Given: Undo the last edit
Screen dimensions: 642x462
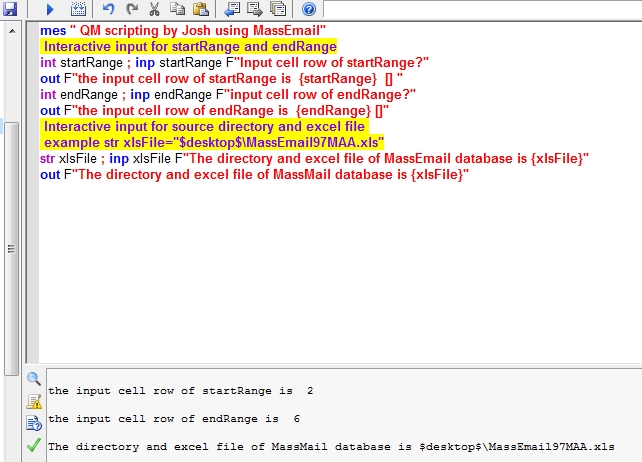Looking at the screenshot, I should click(108, 9).
